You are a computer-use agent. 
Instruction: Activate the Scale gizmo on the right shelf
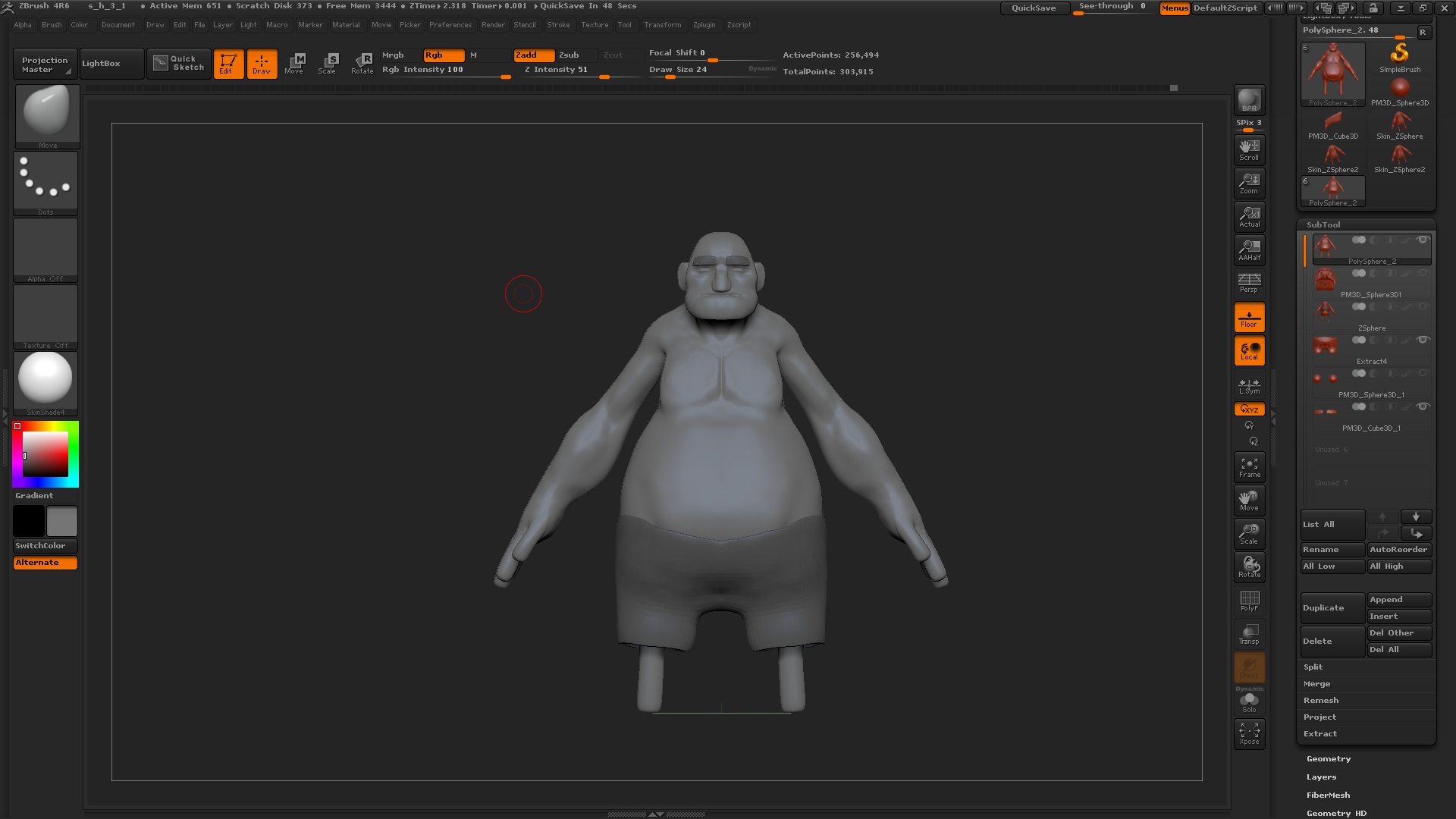click(1249, 533)
